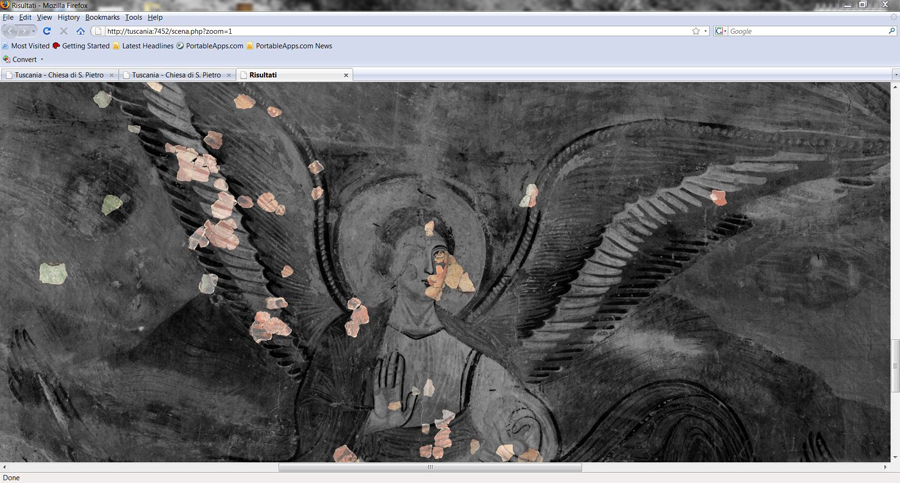Open the Help menu
The image size is (900, 483).
155,17
